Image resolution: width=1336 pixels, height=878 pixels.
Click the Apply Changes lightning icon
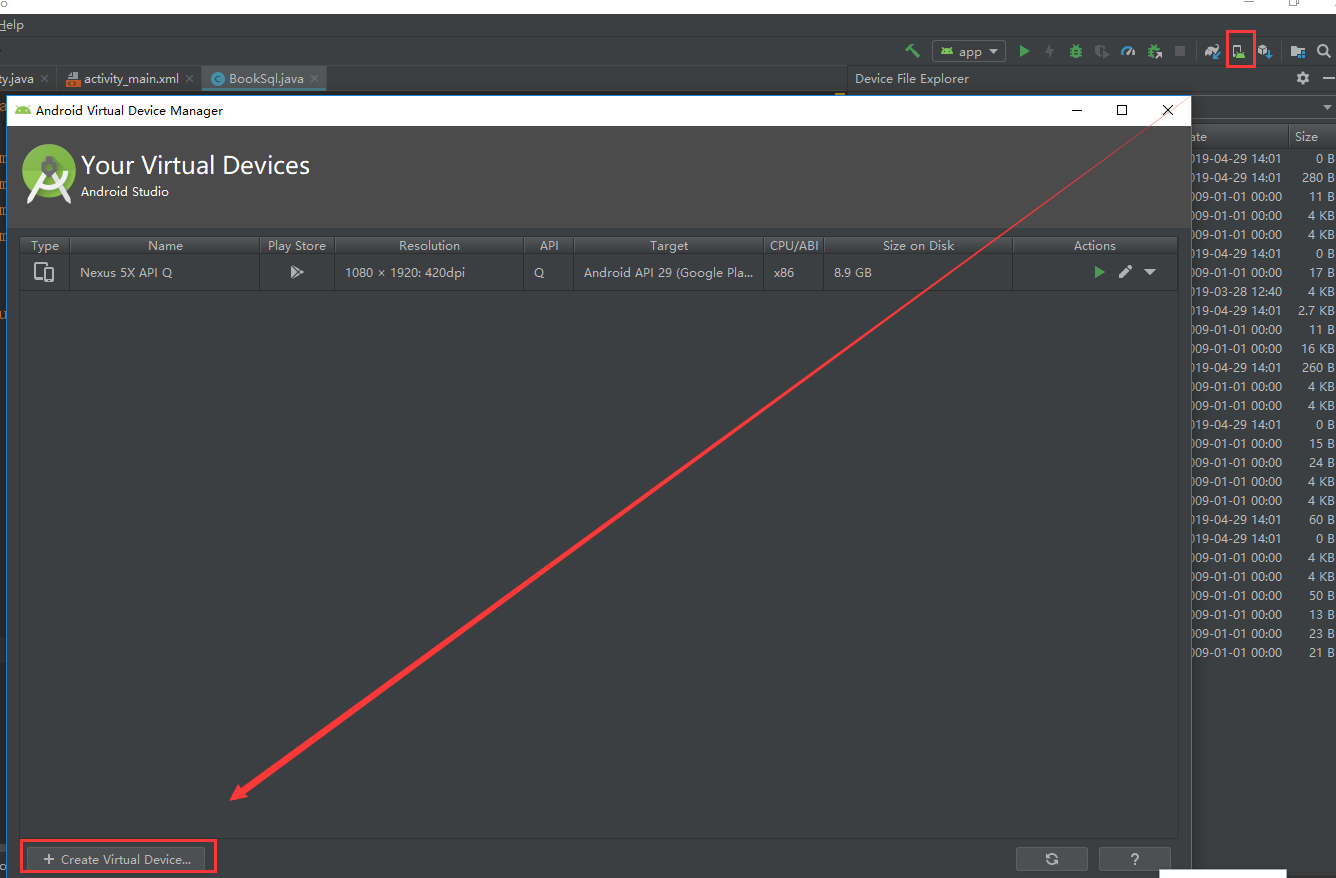[x=1049, y=51]
